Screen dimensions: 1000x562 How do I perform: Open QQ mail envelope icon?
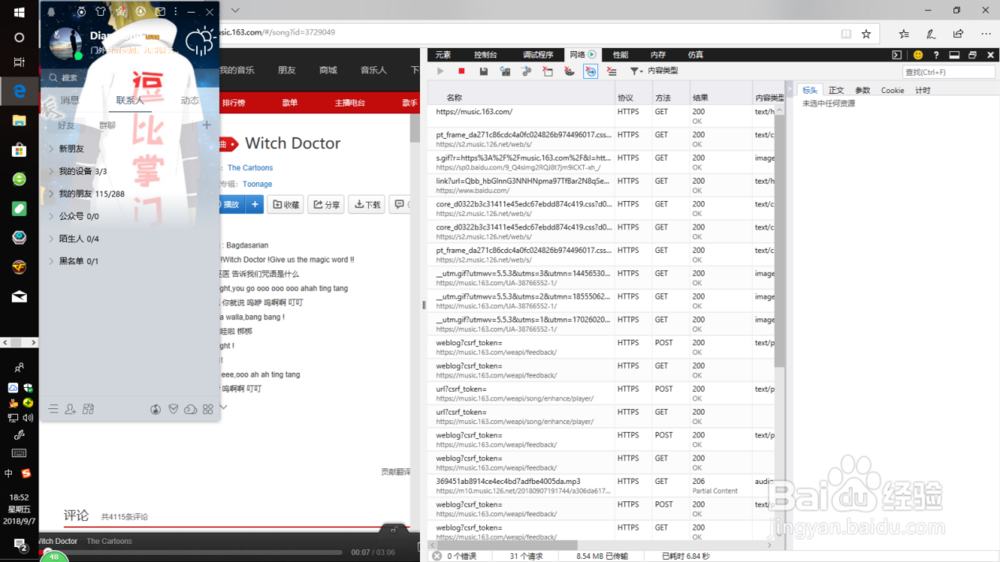click(160, 11)
